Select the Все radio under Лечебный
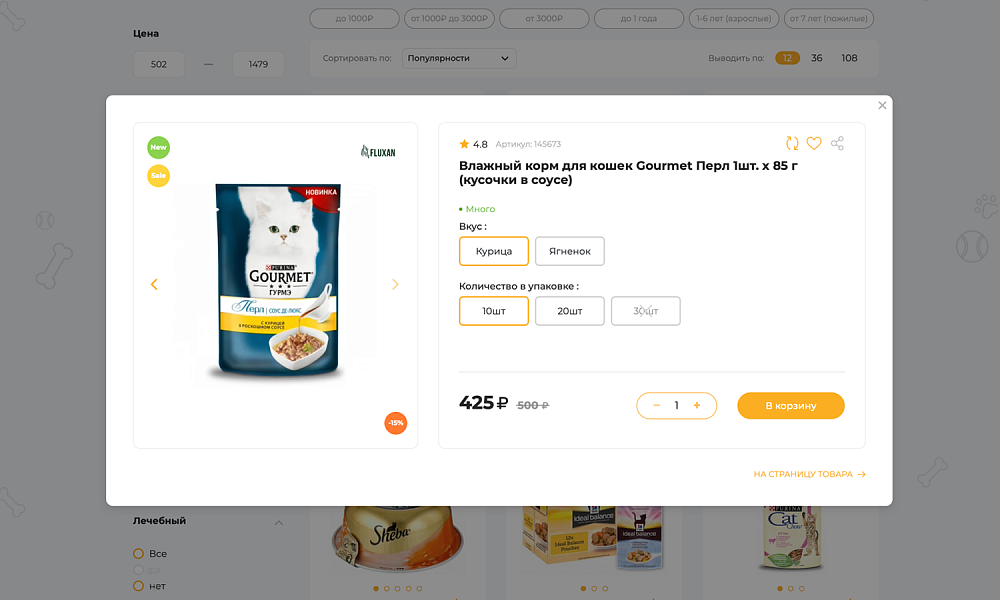The width and height of the screenshot is (1000, 600). [x=137, y=553]
